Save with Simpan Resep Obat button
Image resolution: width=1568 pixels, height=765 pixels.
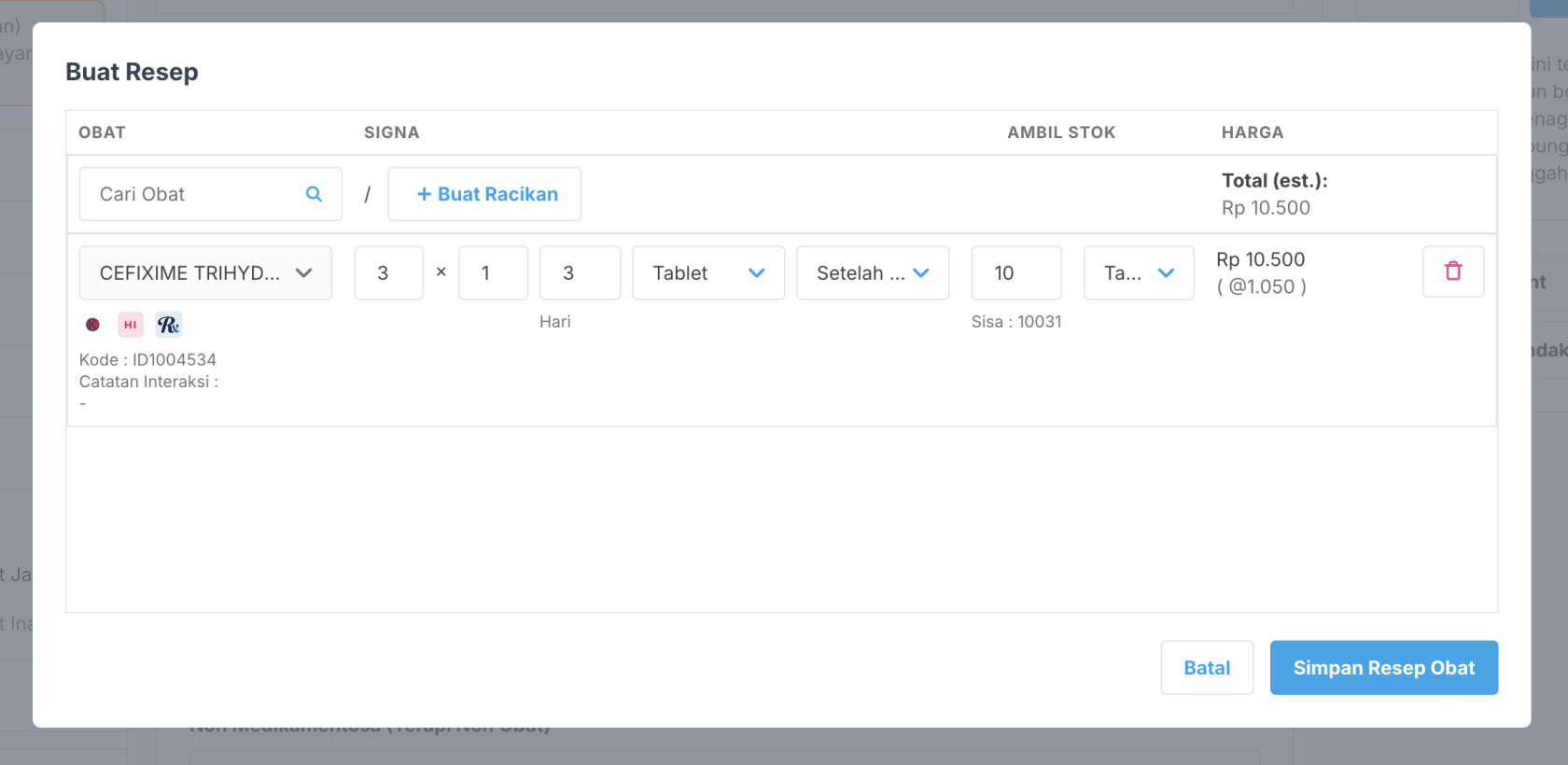coord(1383,668)
